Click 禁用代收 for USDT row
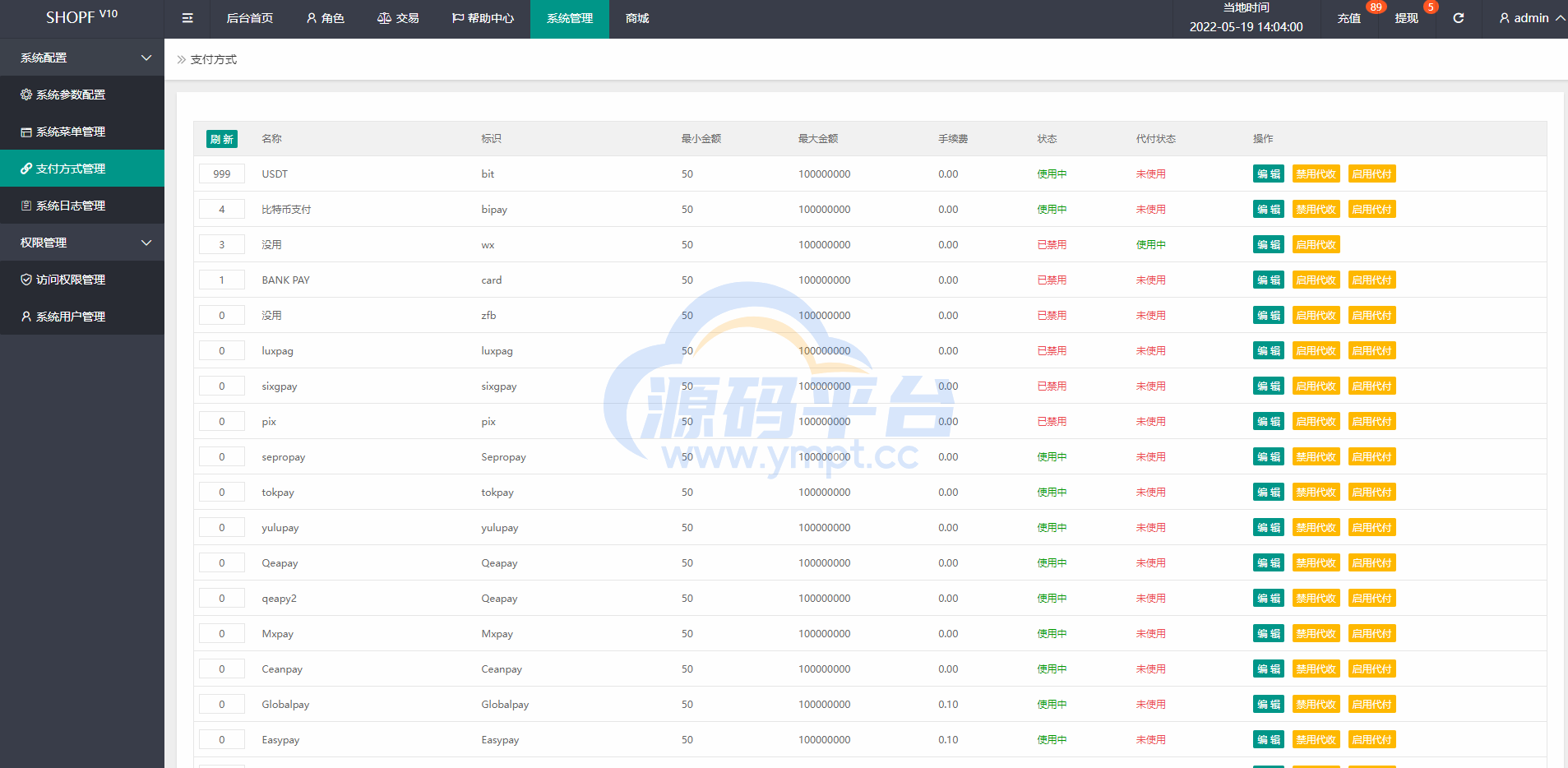Screen dimensions: 1568x768 [1316, 173]
